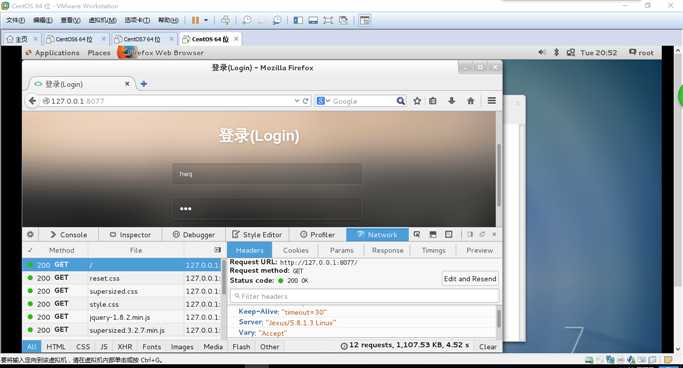
Task: Open the clock showing Tue 20:52
Action: pos(598,53)
